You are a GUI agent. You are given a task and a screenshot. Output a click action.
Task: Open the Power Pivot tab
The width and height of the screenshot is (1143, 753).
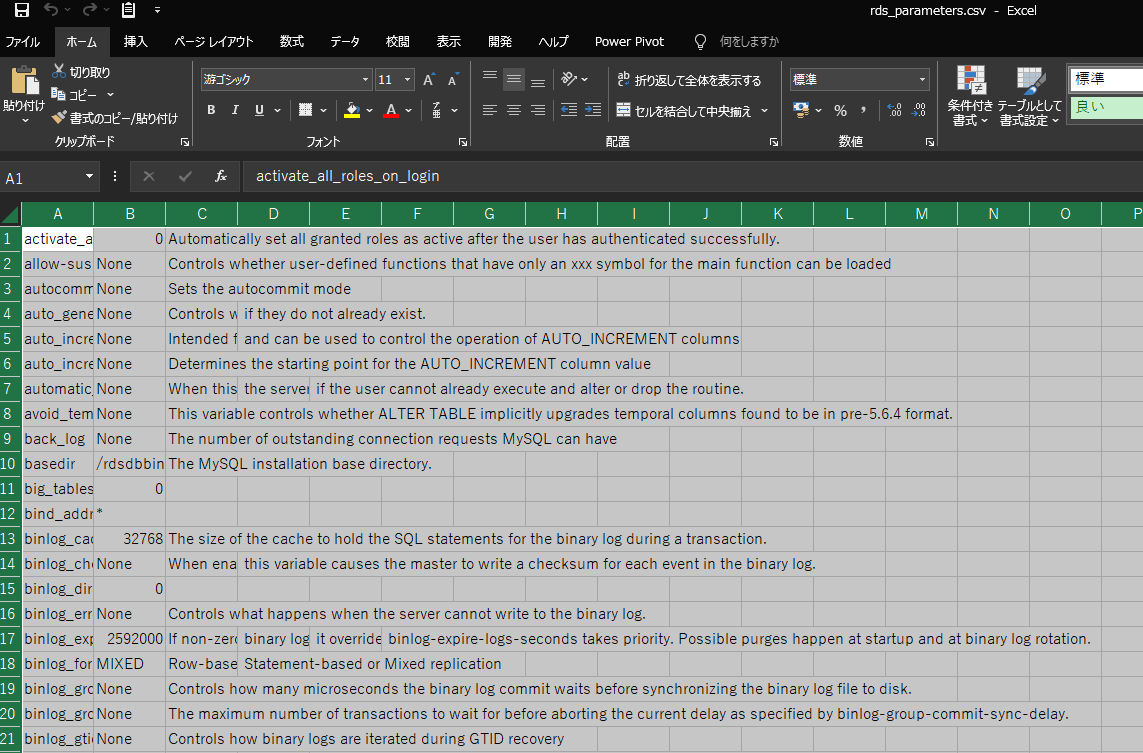pyautogui.click(x=629, y=42)
